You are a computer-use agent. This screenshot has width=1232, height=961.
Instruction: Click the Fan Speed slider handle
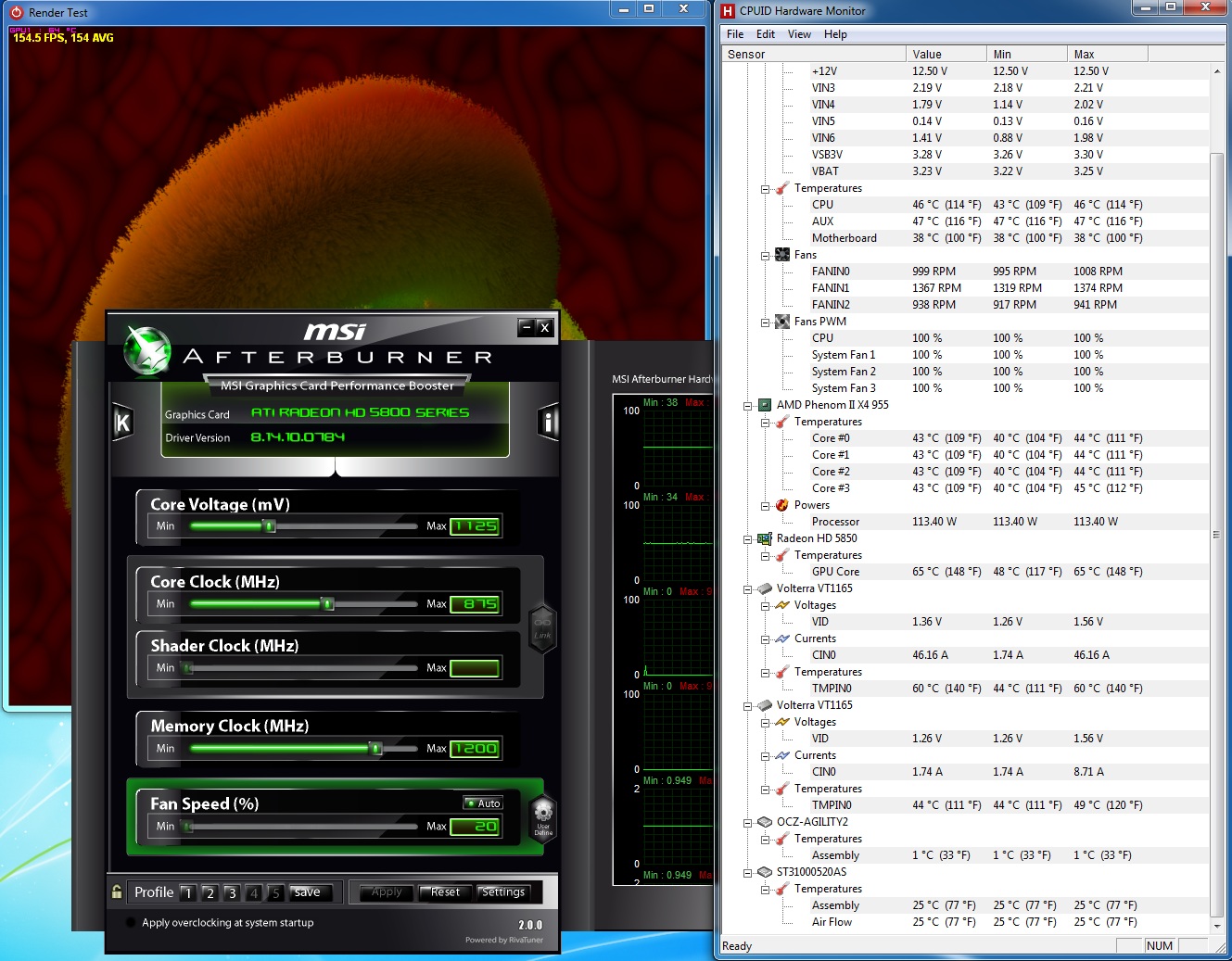click(188, 827)
